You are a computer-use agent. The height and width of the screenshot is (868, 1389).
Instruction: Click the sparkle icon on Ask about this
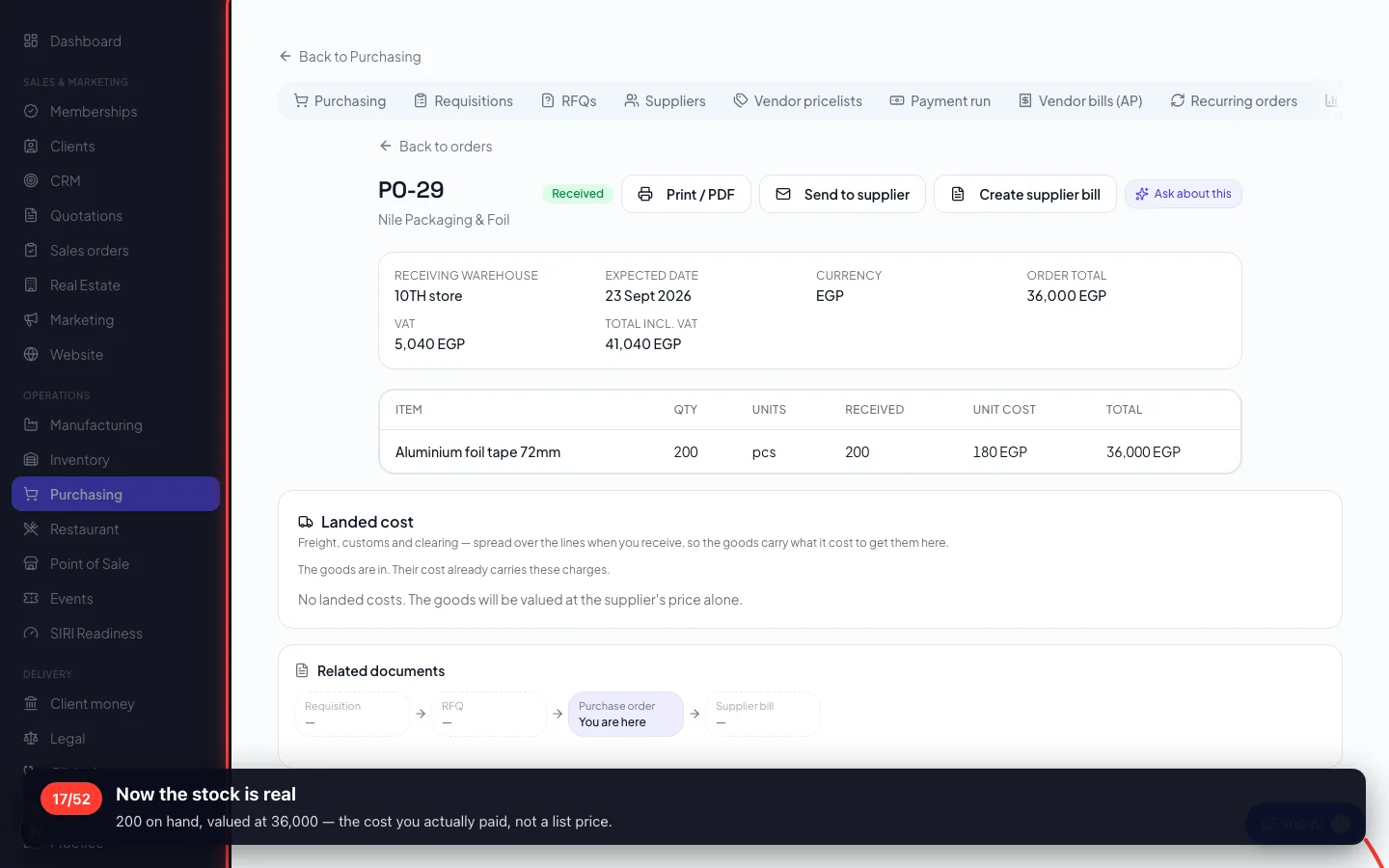tap(1142, 194)
